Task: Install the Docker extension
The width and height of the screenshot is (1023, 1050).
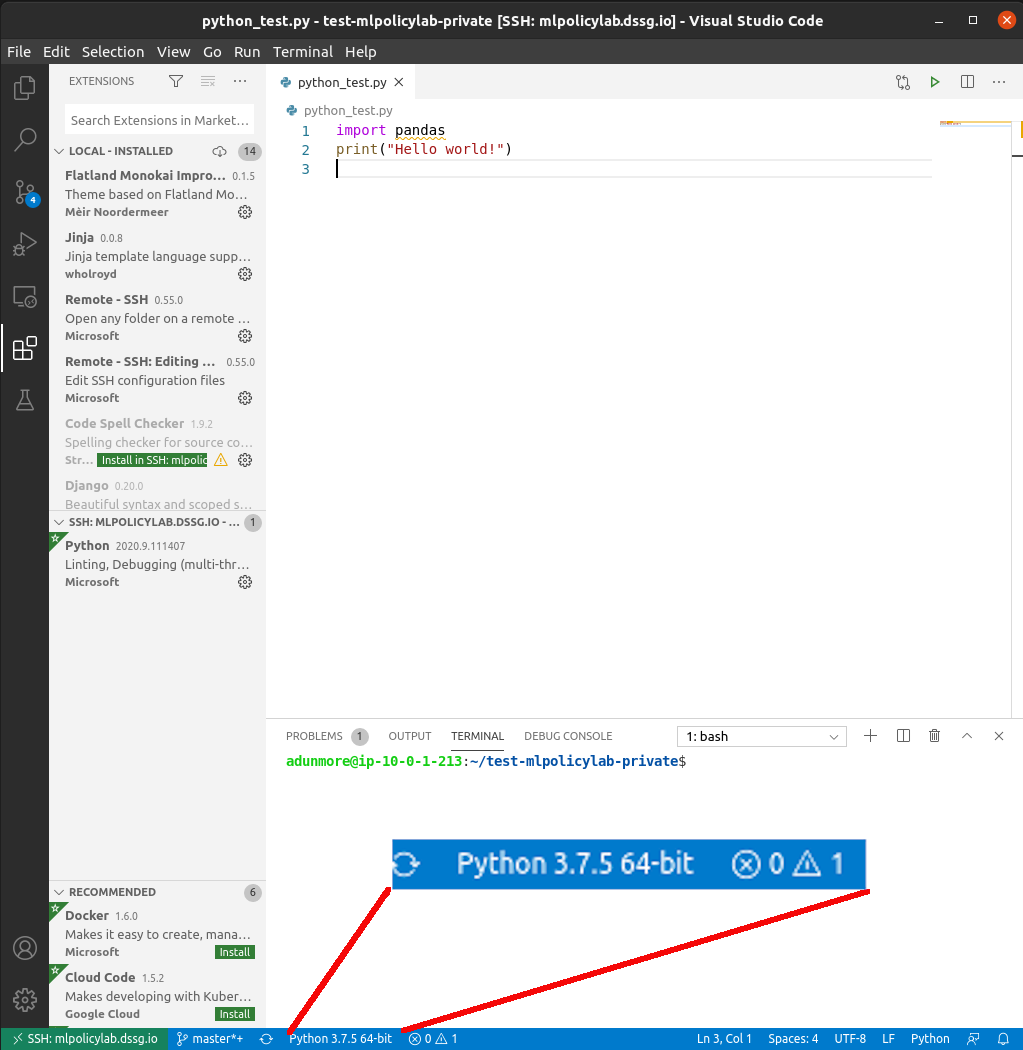Action: (235, 952)
